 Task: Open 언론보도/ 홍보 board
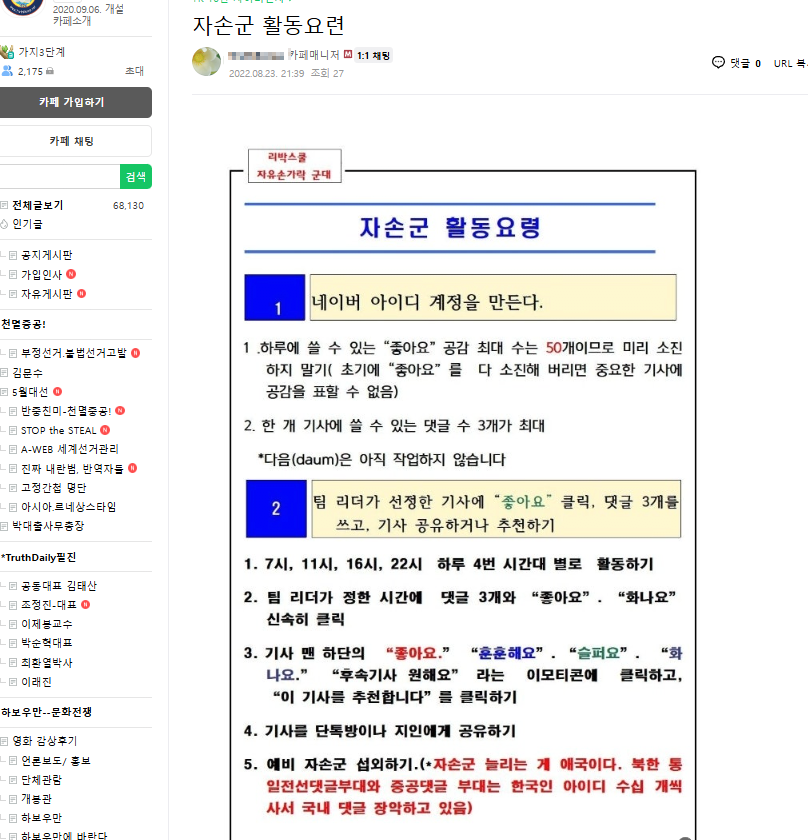pyautogui.click(x=56, y=761)
